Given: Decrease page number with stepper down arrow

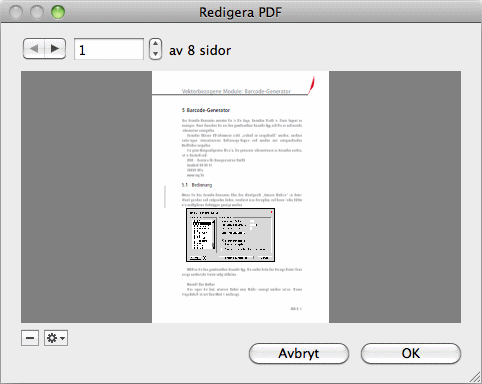Looking at the screenshot, I should [x=155, y=54].
